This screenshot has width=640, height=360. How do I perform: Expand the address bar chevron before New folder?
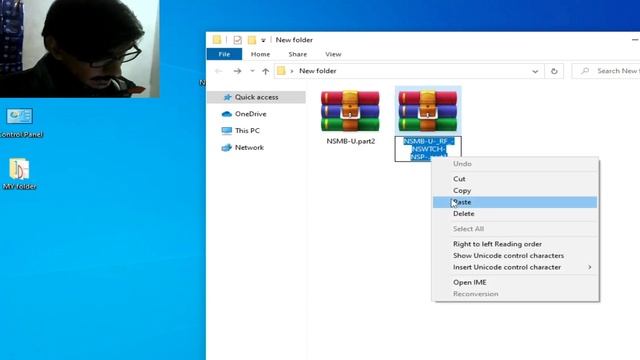pos(292,71)
